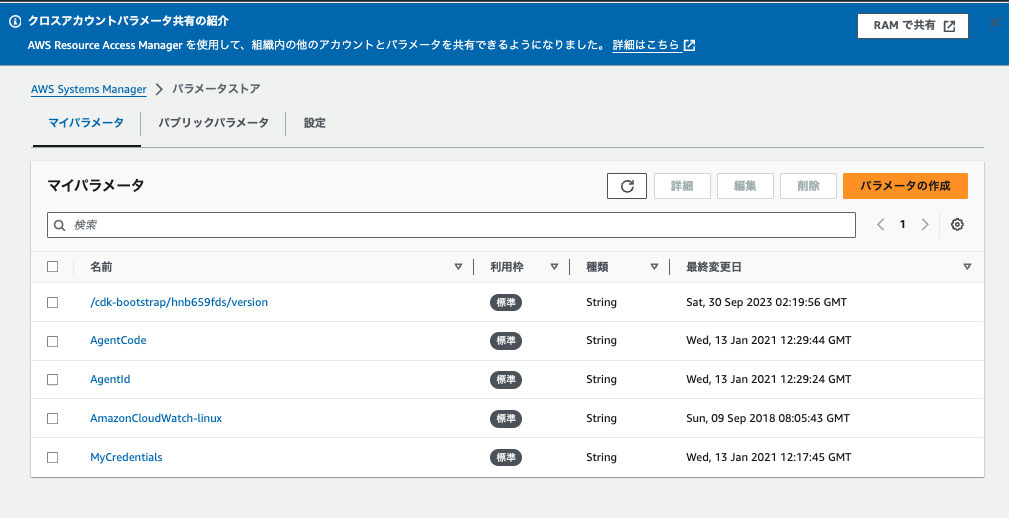Click the breadcrumb separator chevron
Viewport: 1009px width, 518px height.
(159, 89)
